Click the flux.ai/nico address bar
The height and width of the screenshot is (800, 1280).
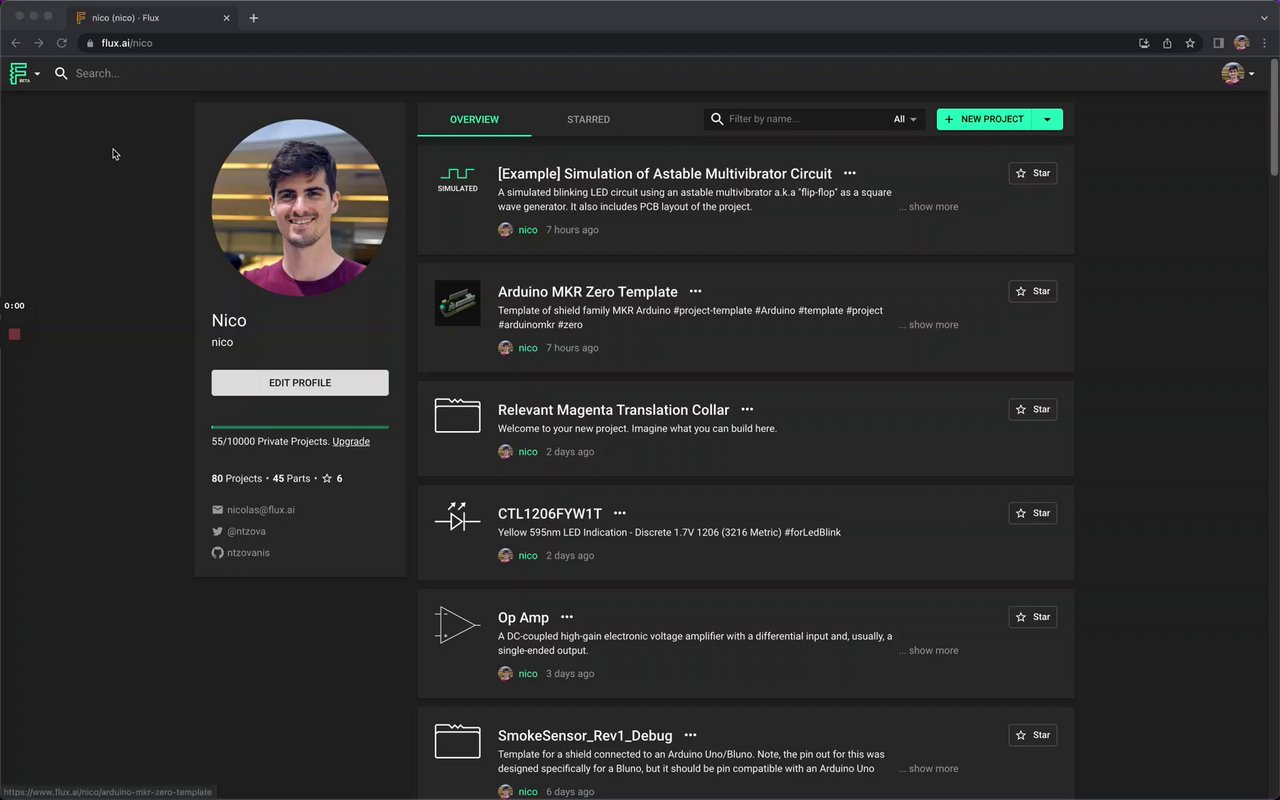click(x=605, y=43)
